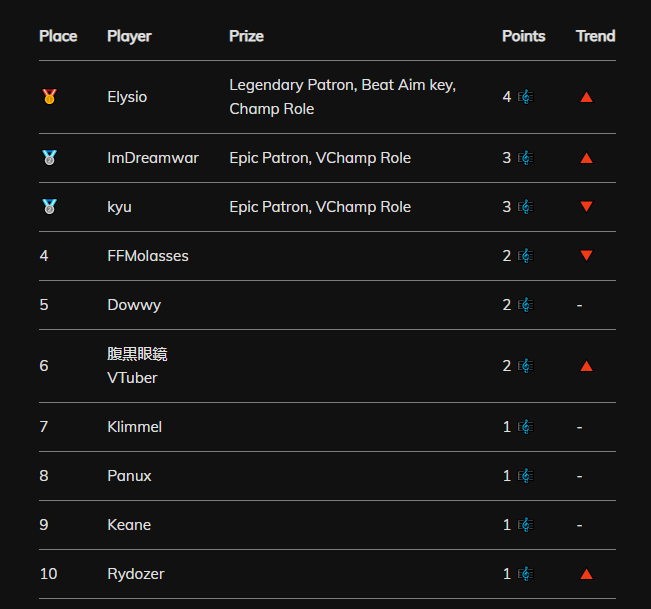Click the up trend arrow for Rydozer

(x=586, y=574)
